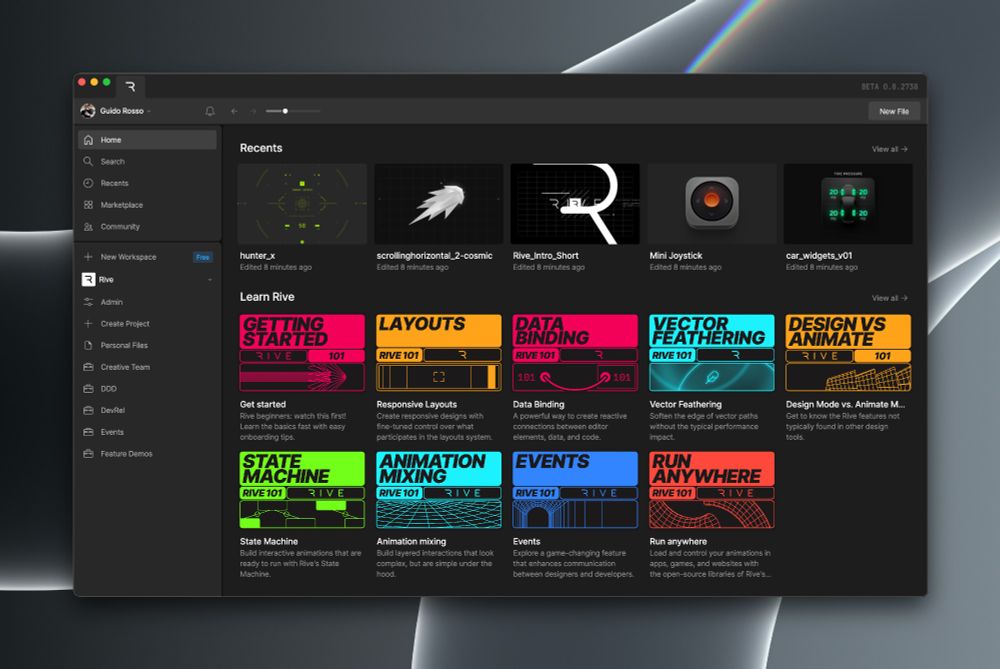Open the Data Binding tutorial card
This screenshot has height=669, width=1000.
(x=575, y=353)
